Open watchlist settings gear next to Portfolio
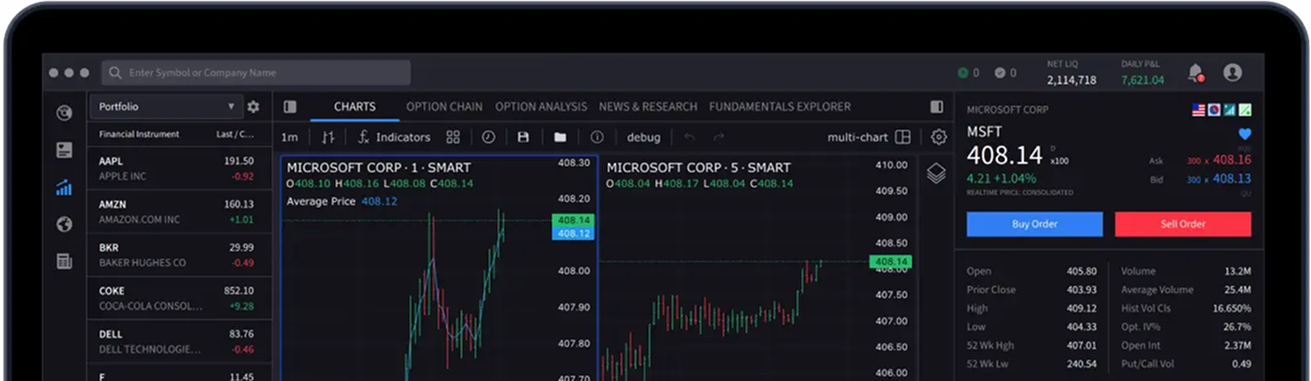 tap(253, 106)
